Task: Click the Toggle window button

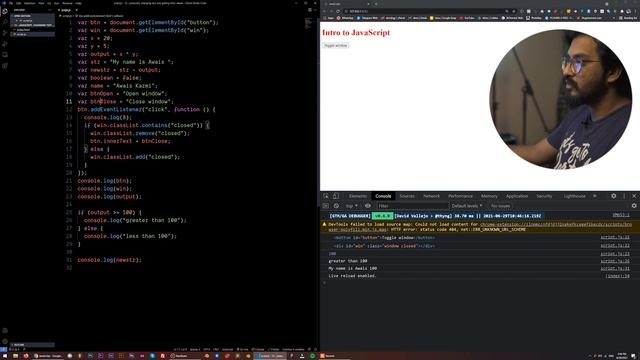Action: click(x=336, y=45)
